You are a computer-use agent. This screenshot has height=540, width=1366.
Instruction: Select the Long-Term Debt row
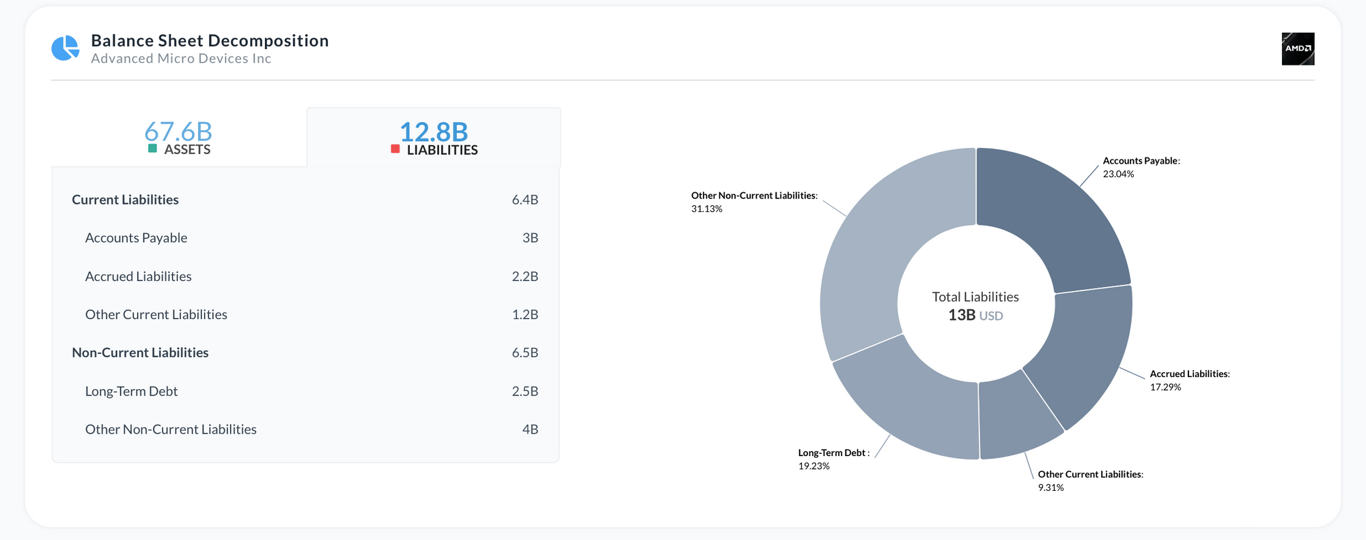coord(131,391)
